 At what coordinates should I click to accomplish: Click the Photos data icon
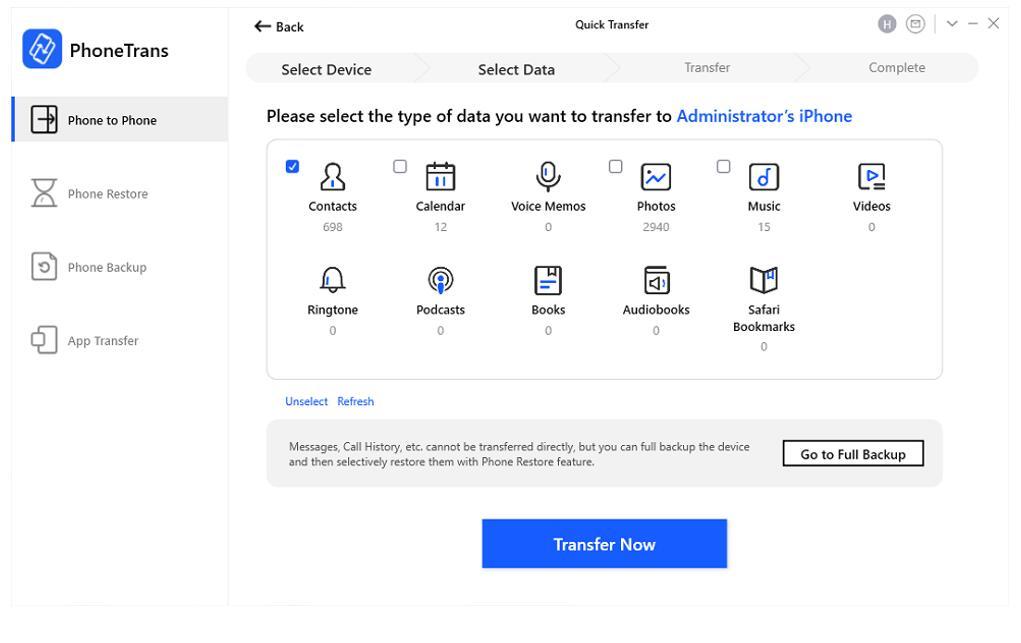[x=656, y=177]
